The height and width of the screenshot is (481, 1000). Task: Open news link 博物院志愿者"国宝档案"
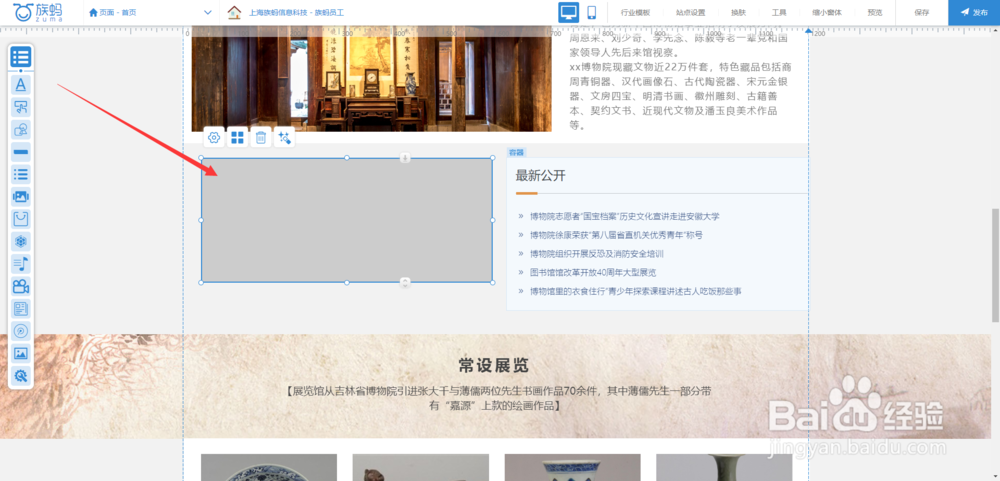(x=624, y=216)
